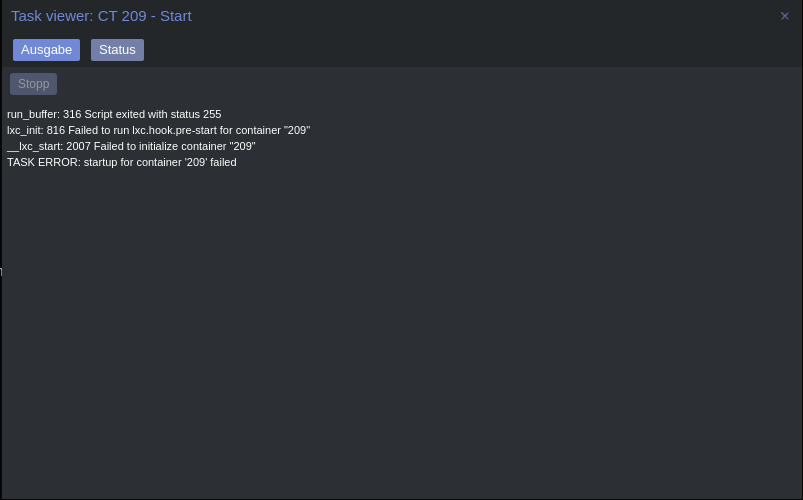Click the number '2007' in the log
The image size is (803, 500).
pyautogui.click(x=78, y=146)
